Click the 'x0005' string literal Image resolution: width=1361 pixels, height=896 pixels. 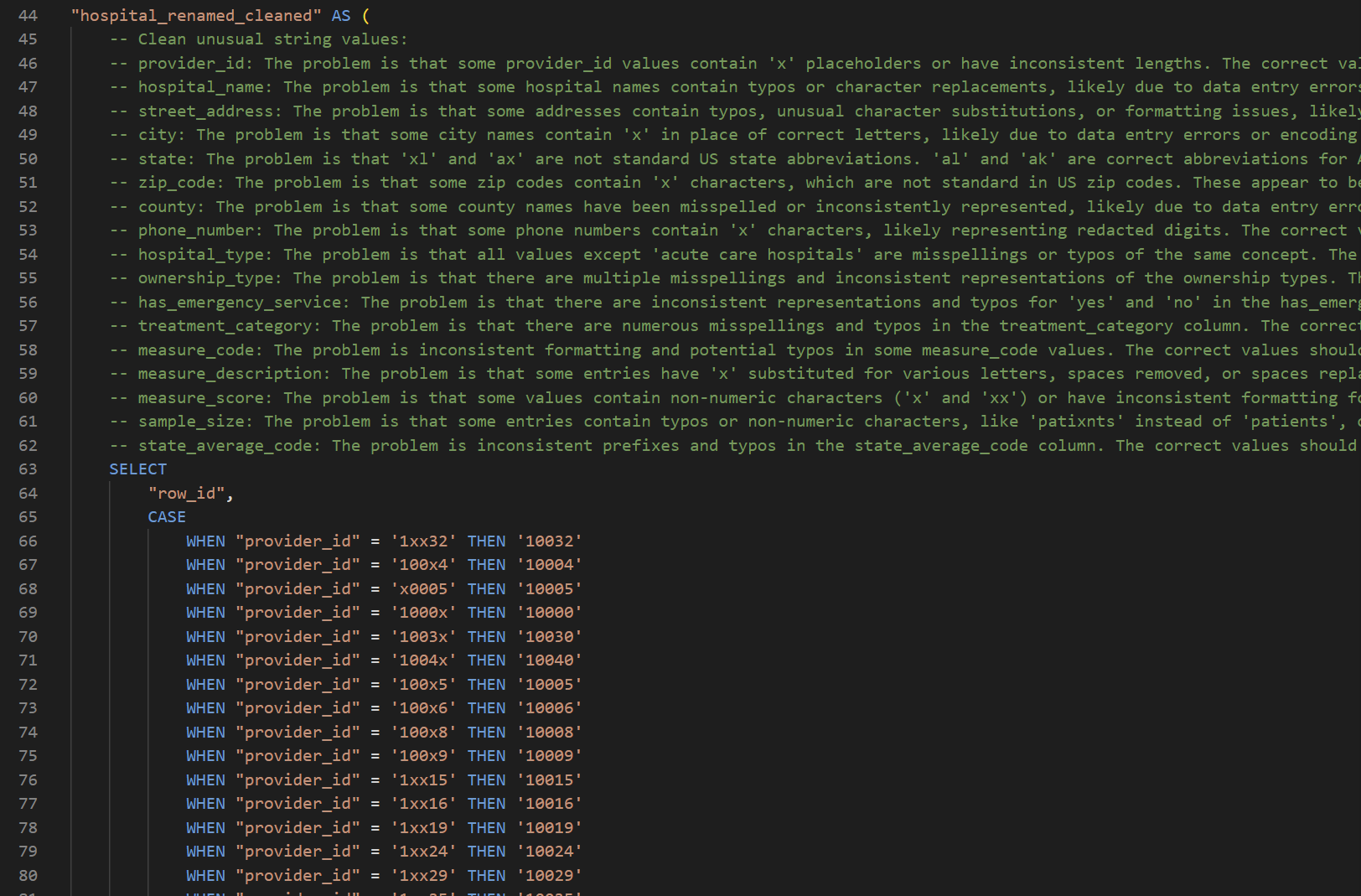[x=423, y=589]
